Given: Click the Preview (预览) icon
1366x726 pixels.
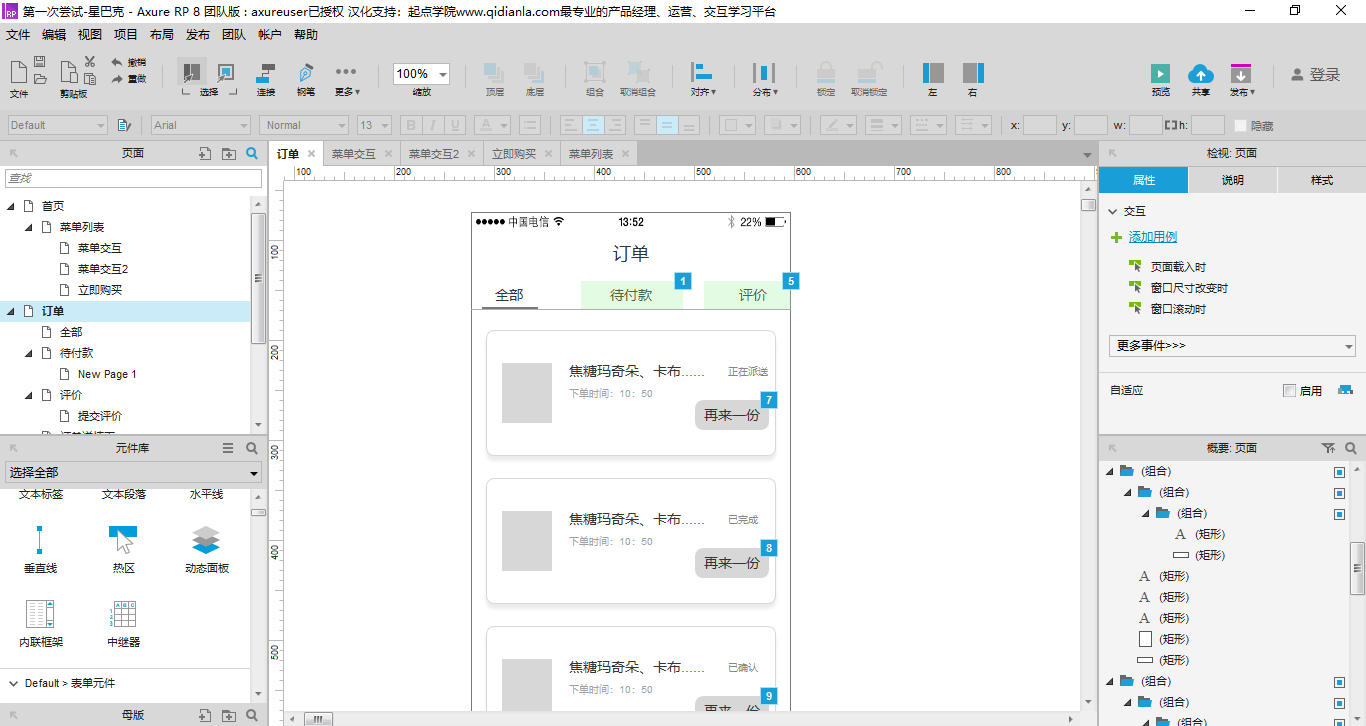Looking at the screenshot, I should click(1160, 74).
